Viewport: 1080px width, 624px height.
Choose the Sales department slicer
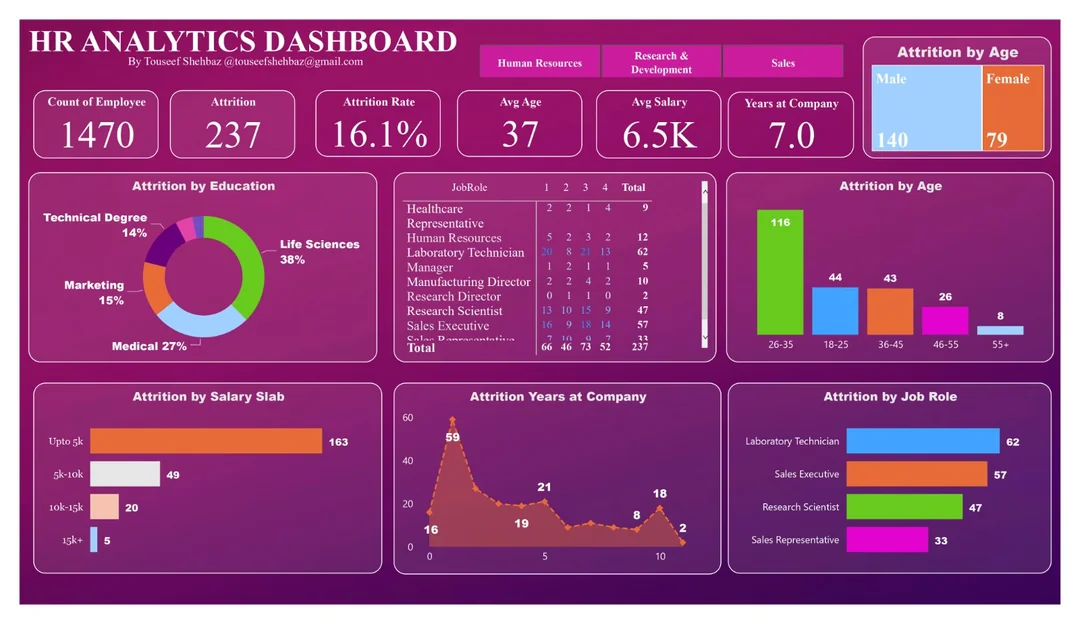[783, 62]
